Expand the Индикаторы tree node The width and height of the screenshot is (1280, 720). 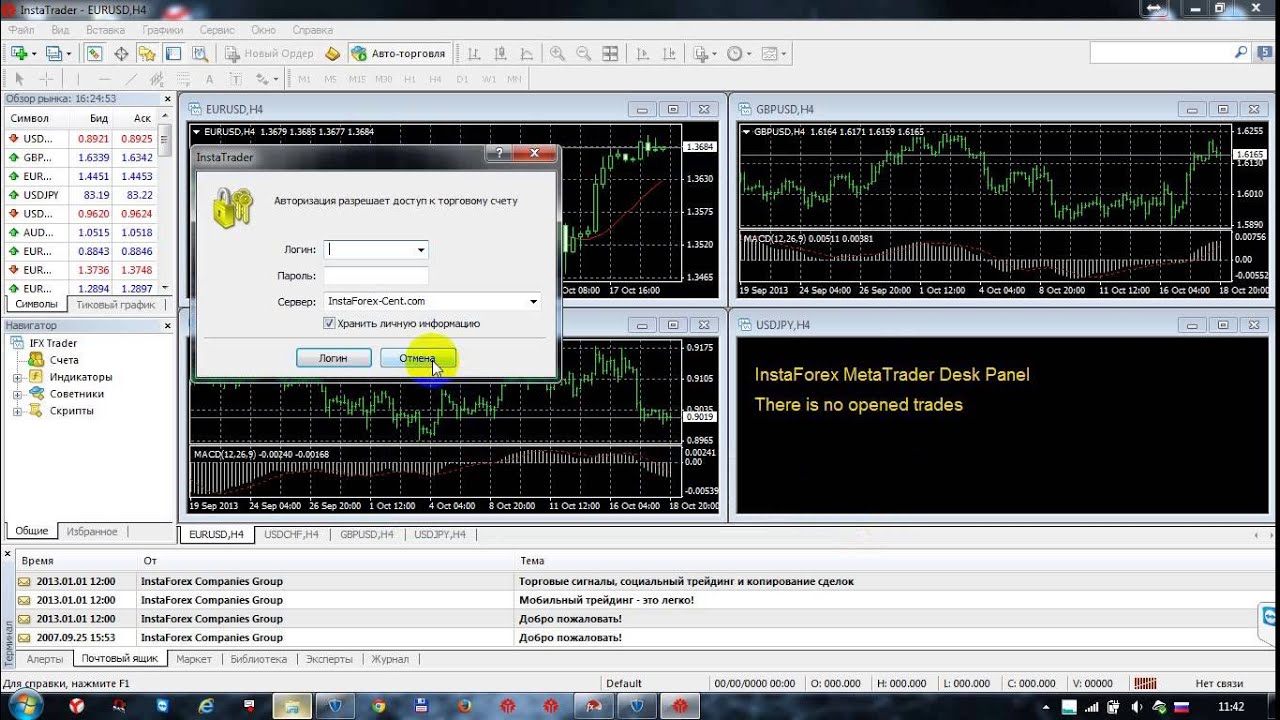pyautogui.click(x=17, y=377)
